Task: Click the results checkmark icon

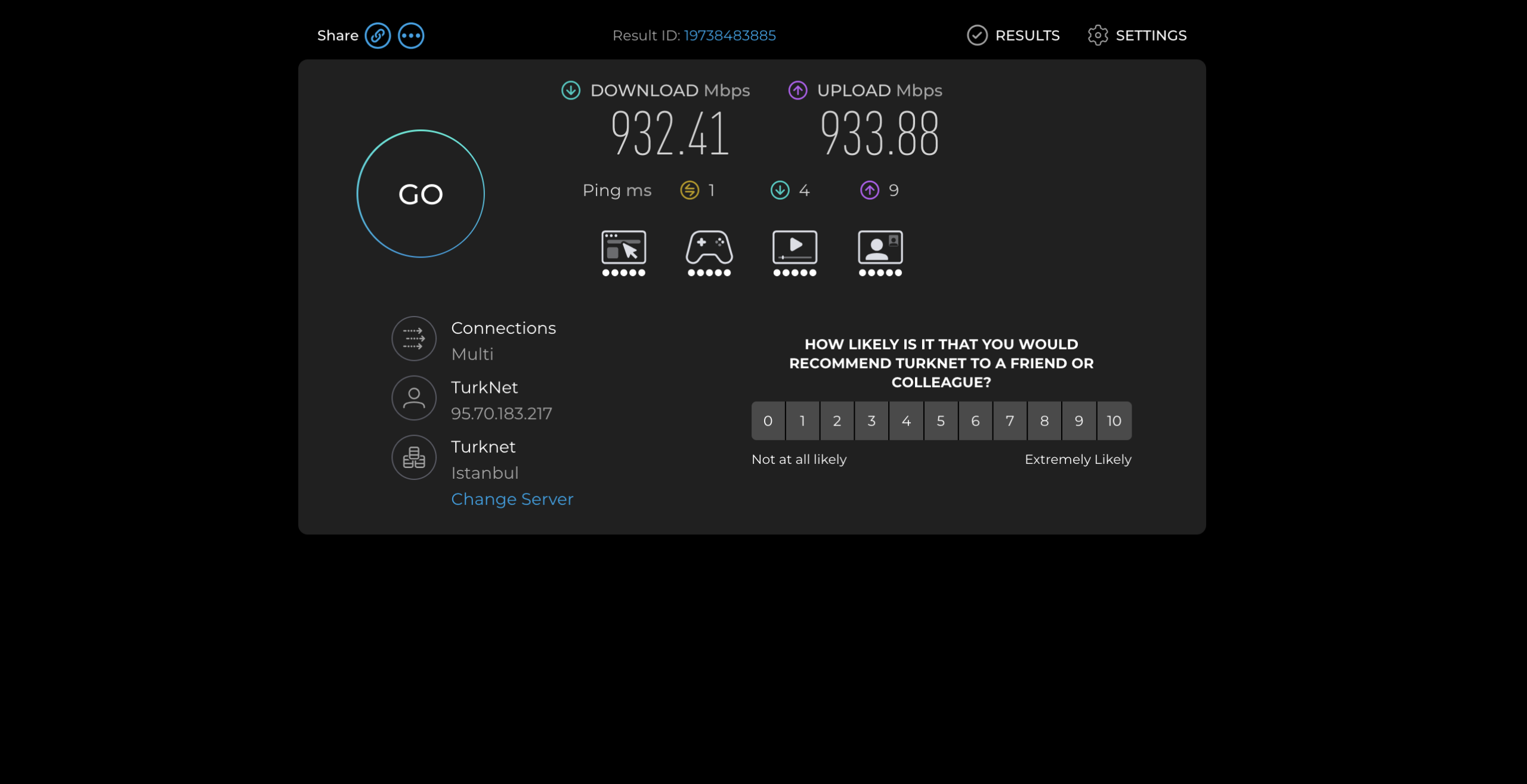Action: click(x=977, y=36)
